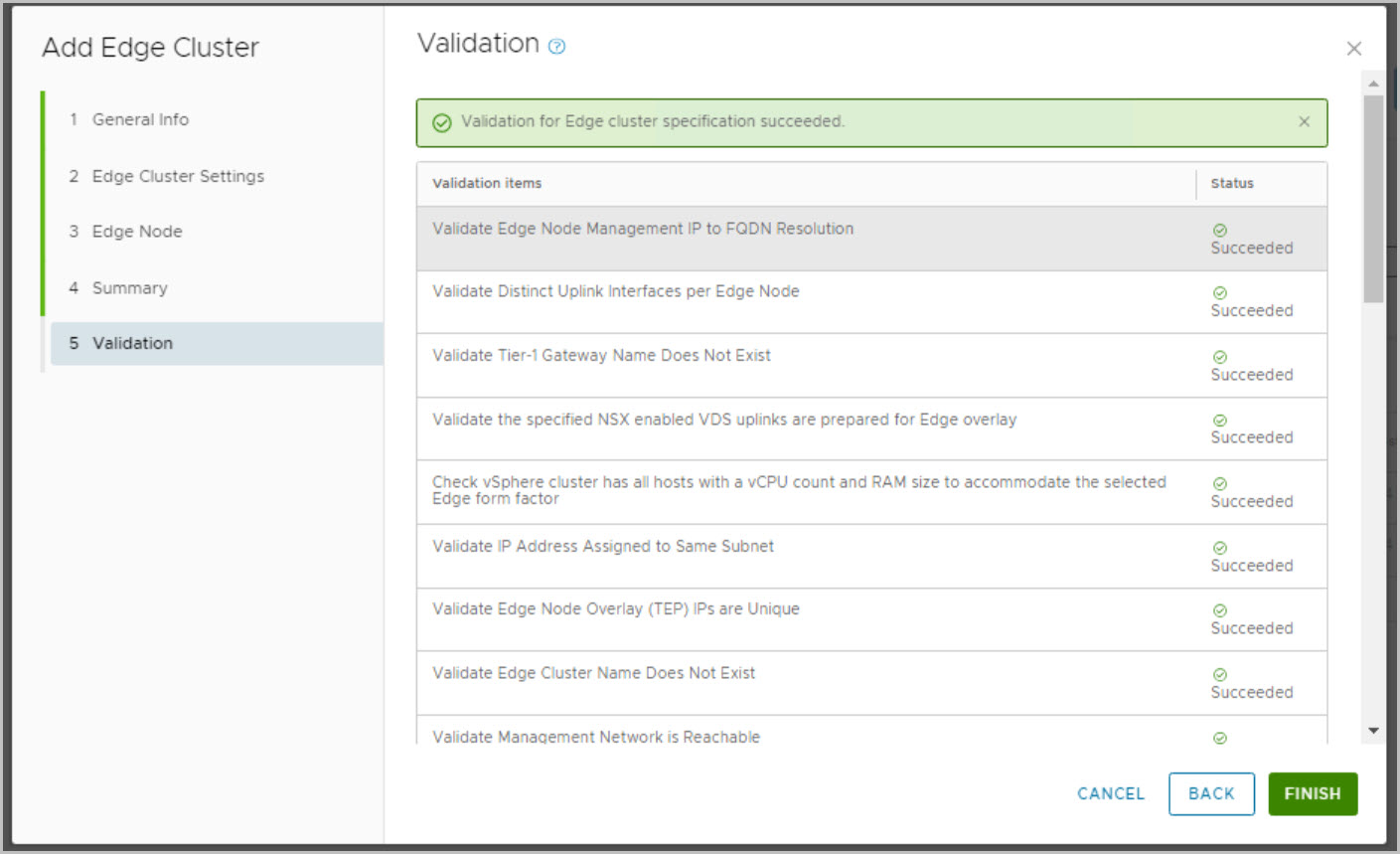Image resolution: width=1400 pixels, height=854 pixels.
Task: Open the Edge Cluster Settings step
Action: (x=178, y=176)
